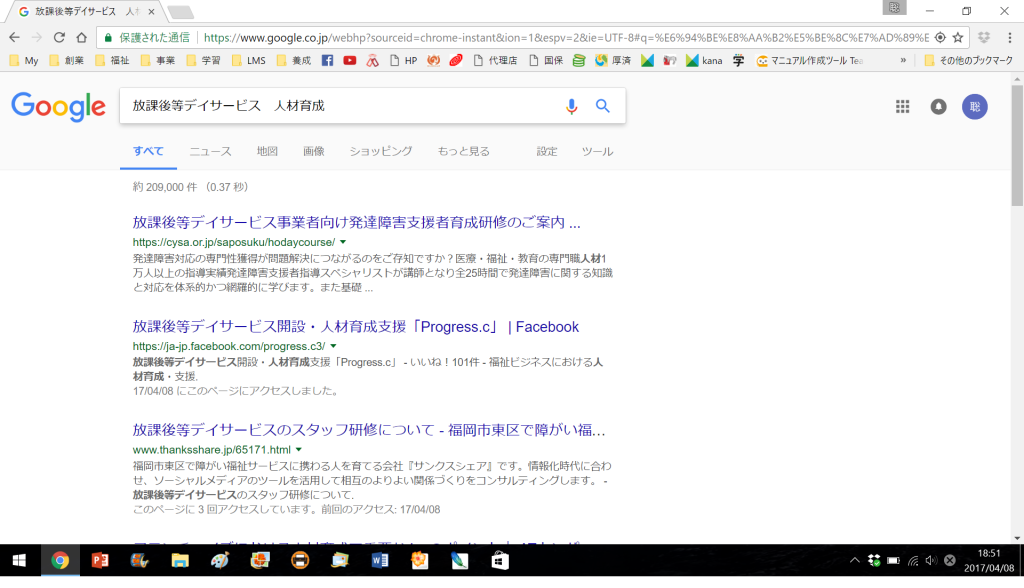The image size is (1024, 588).
Task: Open the browser home page
Action: [x=82, y=38]
